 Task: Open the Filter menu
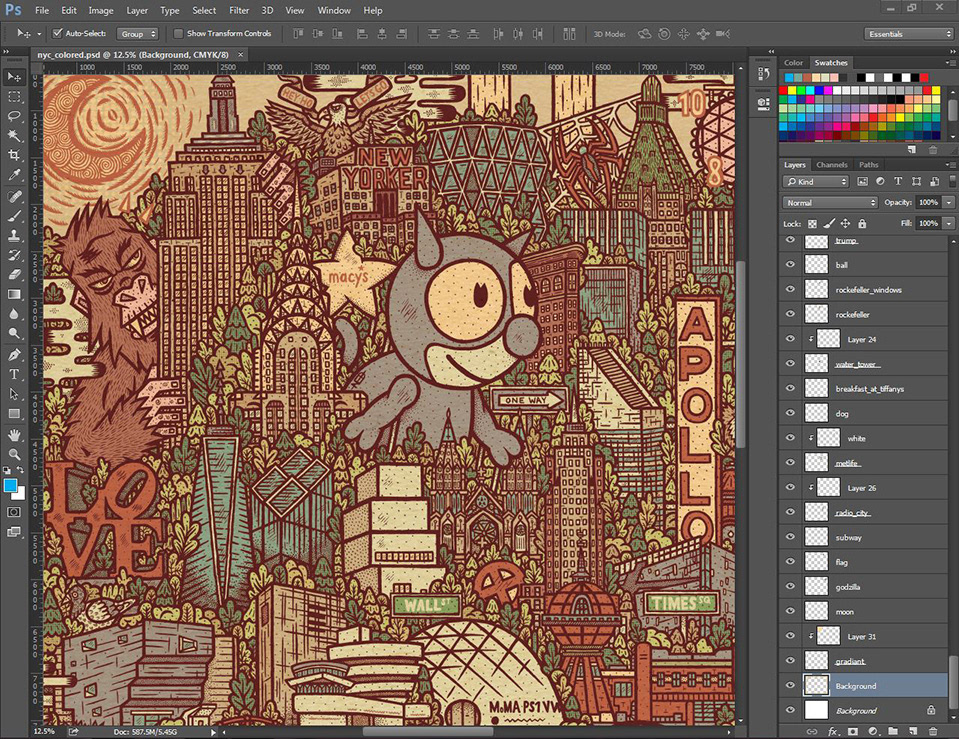[239, 10]
